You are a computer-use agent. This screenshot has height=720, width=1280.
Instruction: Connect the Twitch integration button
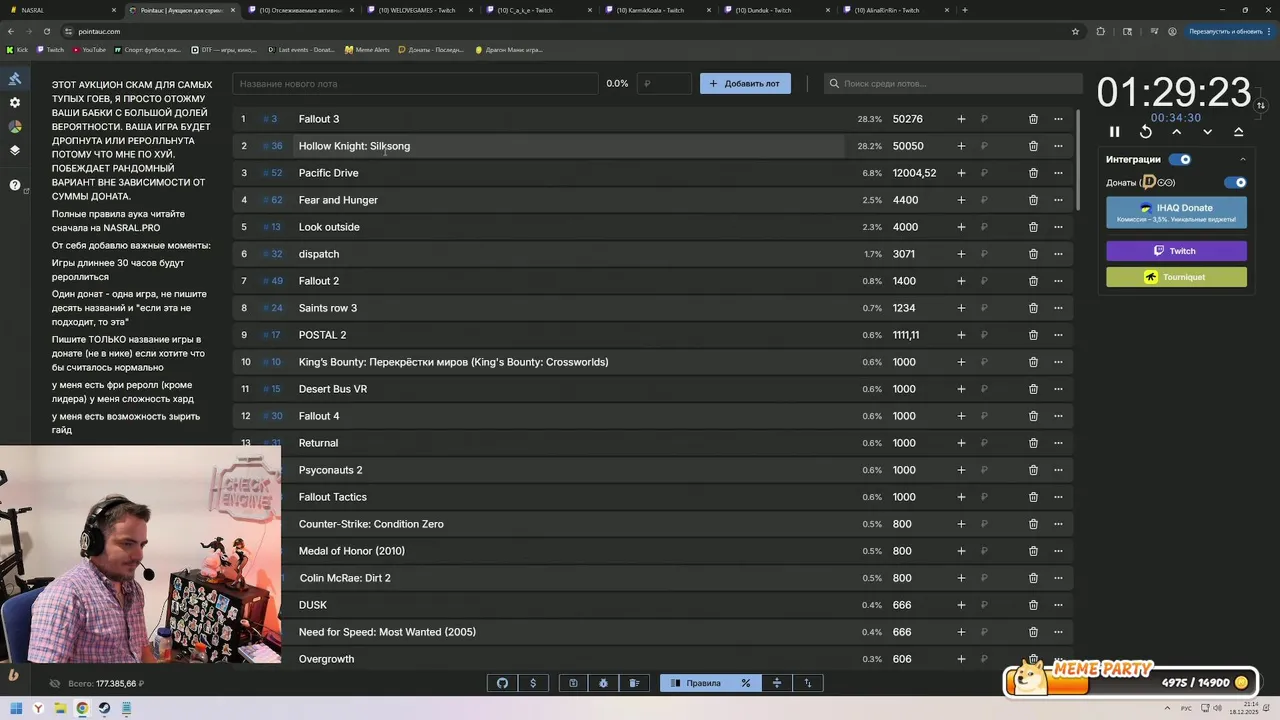(x=1176, y=251)
